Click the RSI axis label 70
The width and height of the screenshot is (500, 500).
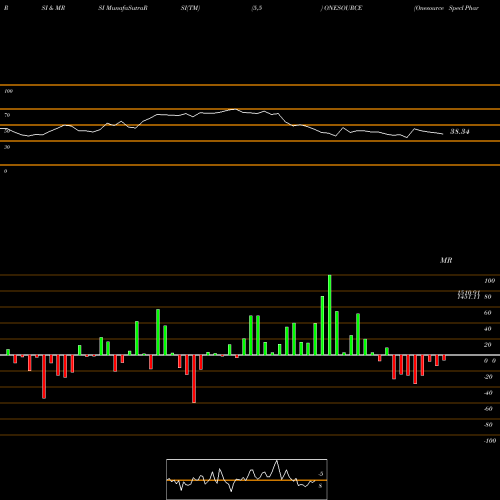[7, 115]
